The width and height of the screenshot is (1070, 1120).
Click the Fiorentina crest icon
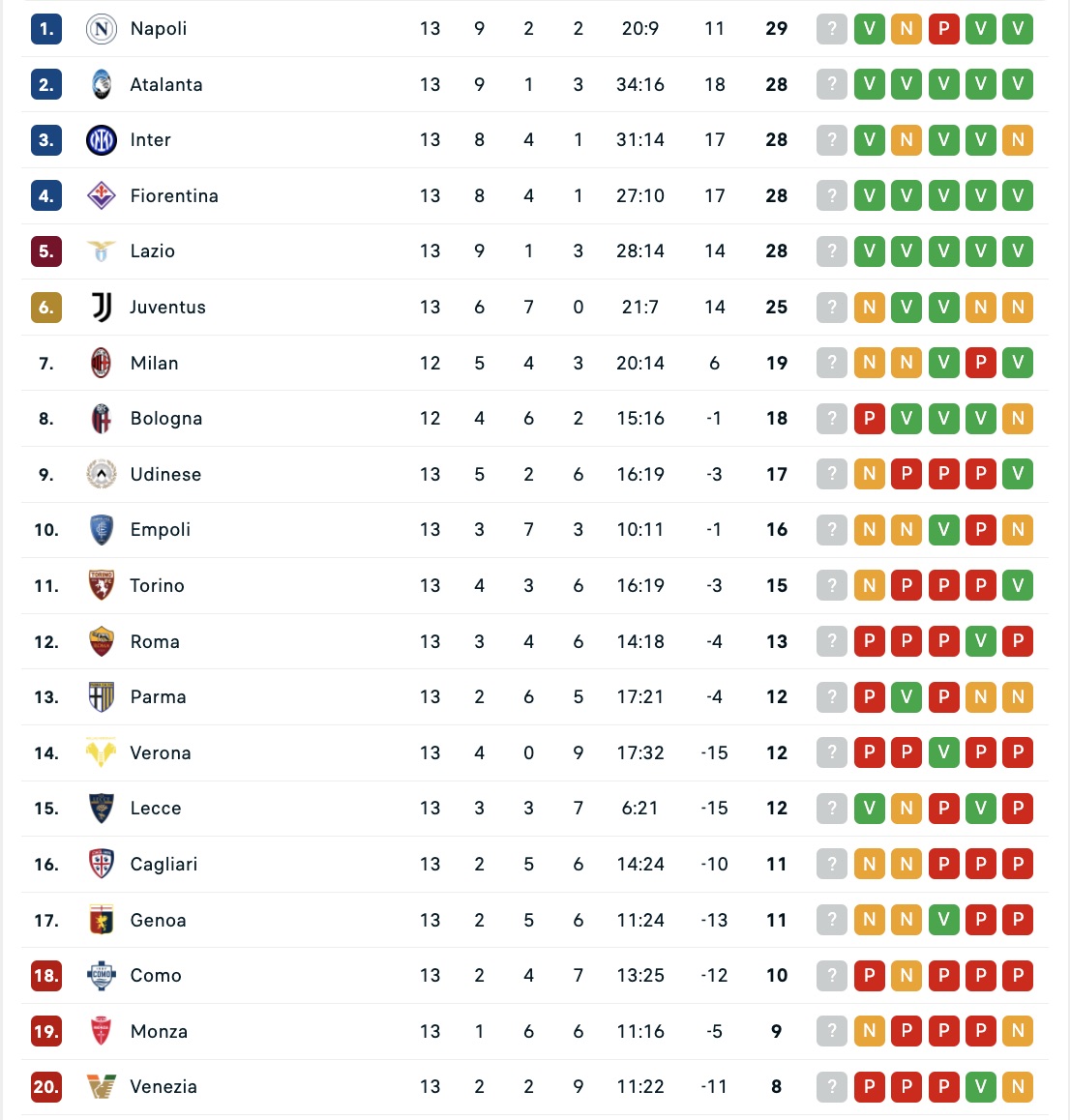click(x=102, y=195)
